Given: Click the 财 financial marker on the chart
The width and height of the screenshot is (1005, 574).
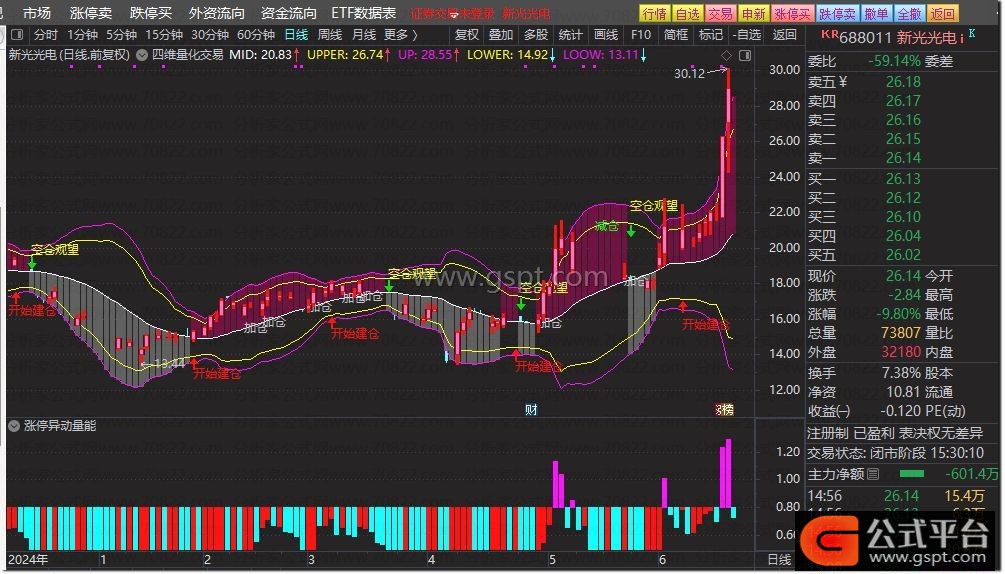Looking at the screenshot, I should (531, 410).
